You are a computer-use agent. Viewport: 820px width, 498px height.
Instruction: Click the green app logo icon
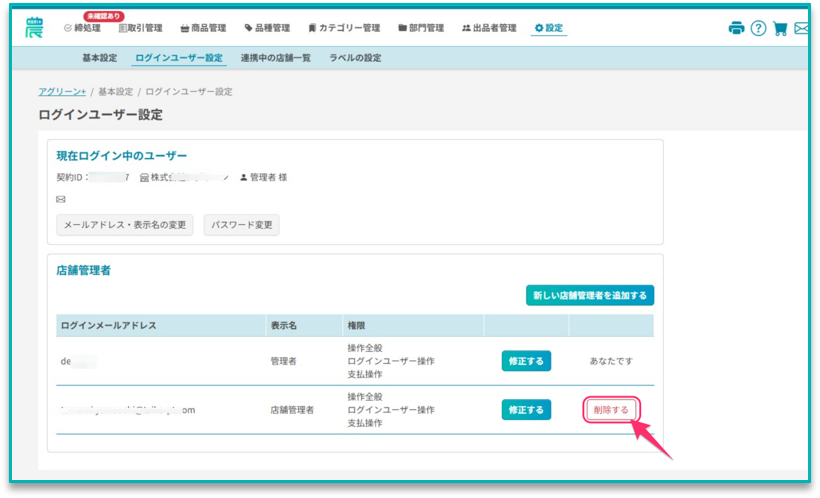pyautogui.click(x=35, y=27)
